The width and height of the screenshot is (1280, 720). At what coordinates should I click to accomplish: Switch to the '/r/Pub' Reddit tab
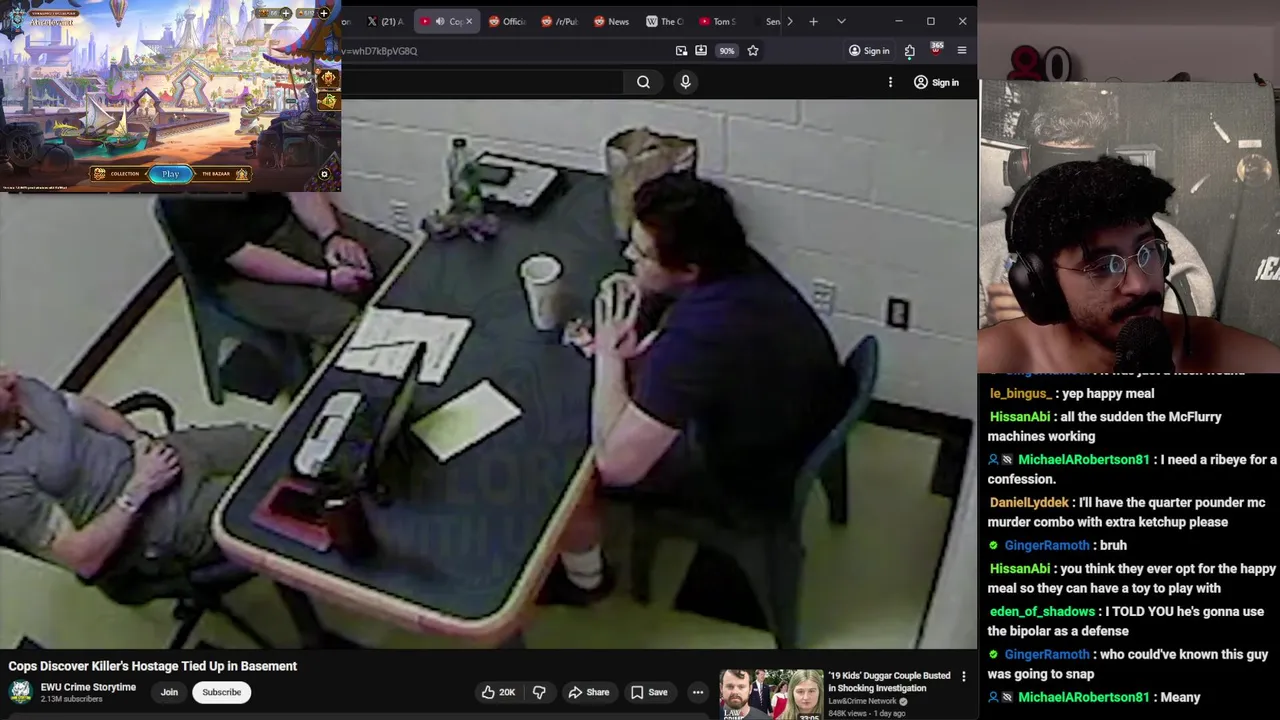(560, 21)
